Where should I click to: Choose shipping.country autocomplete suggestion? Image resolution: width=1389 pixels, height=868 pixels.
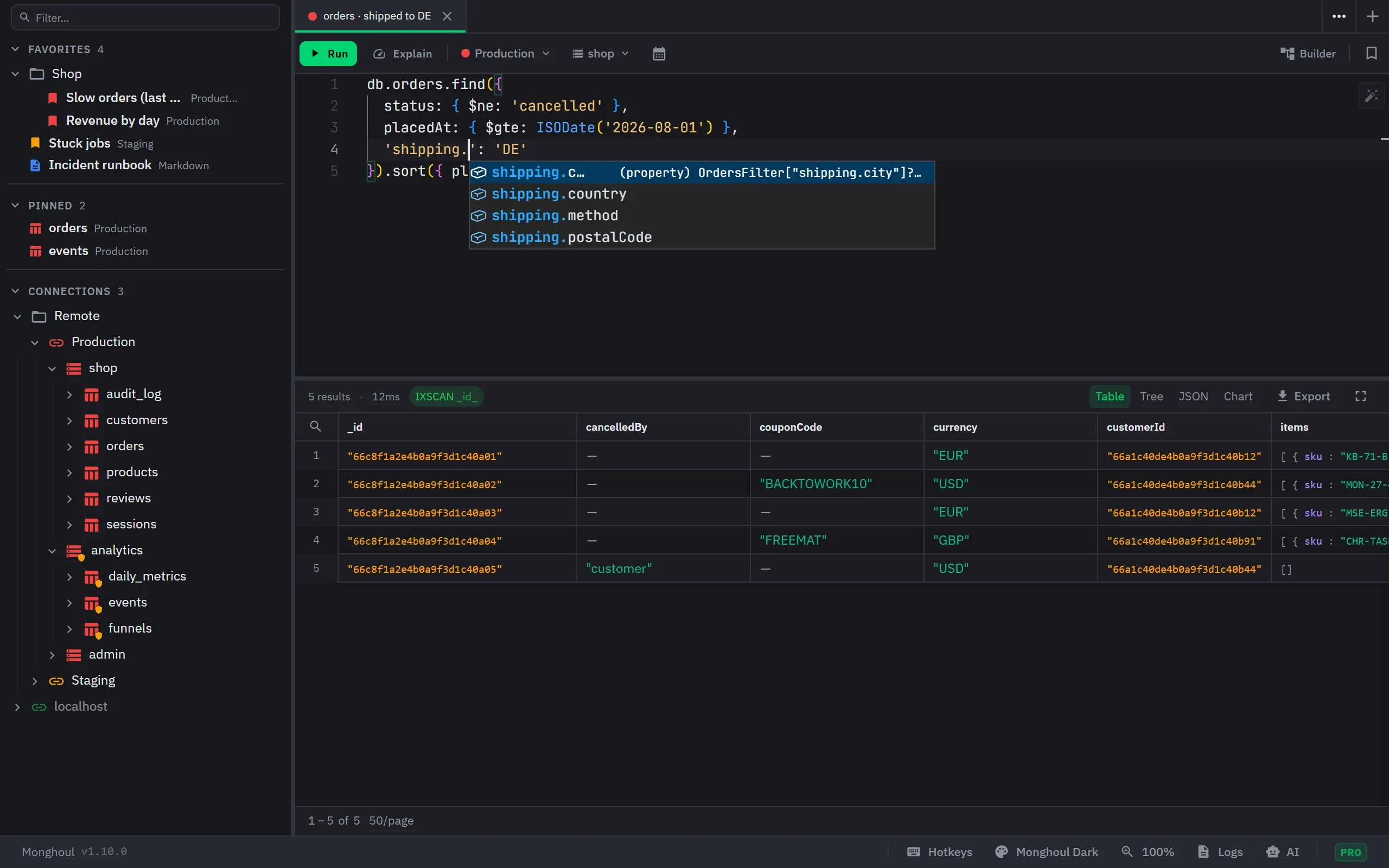pyautogui.click(x=702, y=194)
